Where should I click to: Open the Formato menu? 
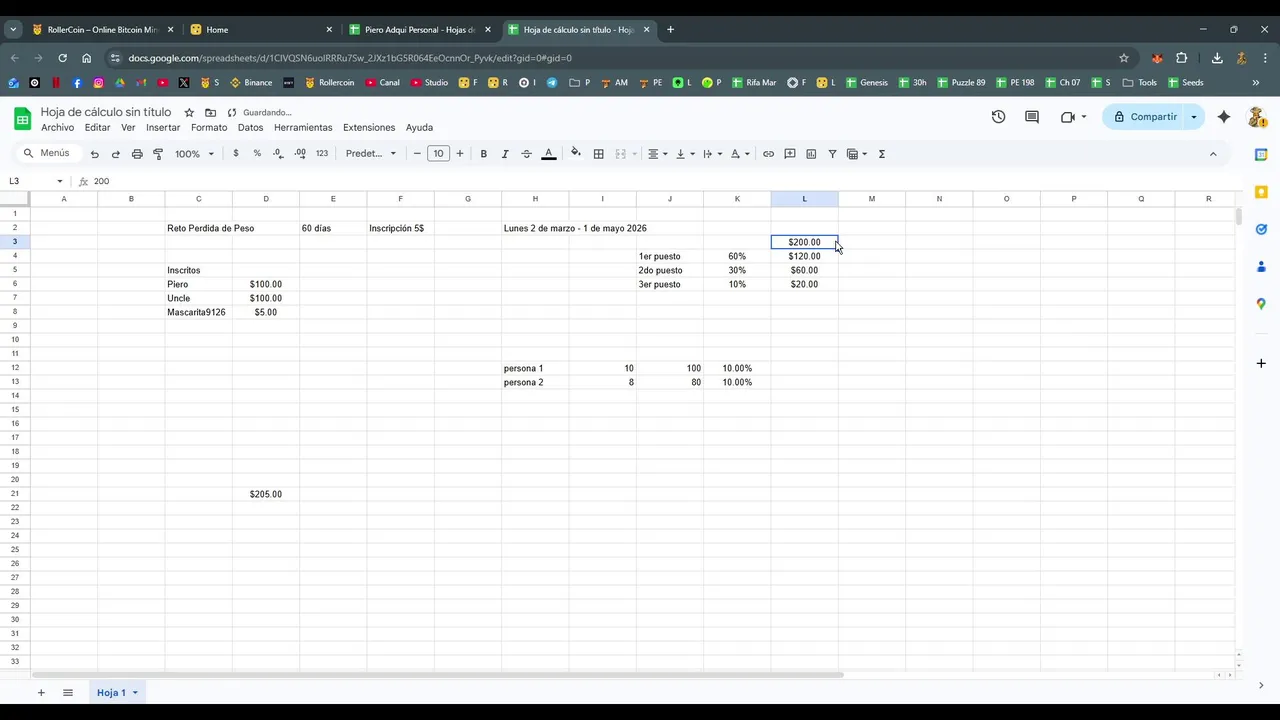pyautogui.click(x=209, y=128)
